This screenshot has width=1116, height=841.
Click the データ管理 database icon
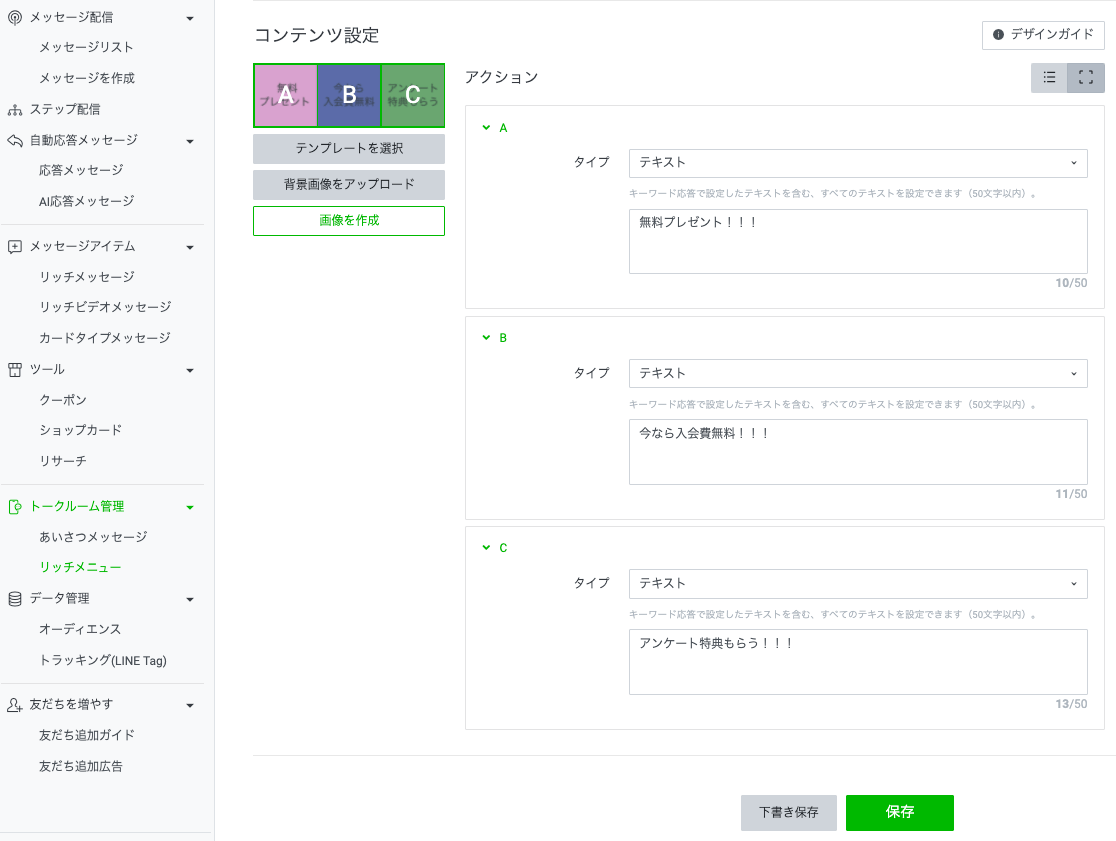click(14, 599)
